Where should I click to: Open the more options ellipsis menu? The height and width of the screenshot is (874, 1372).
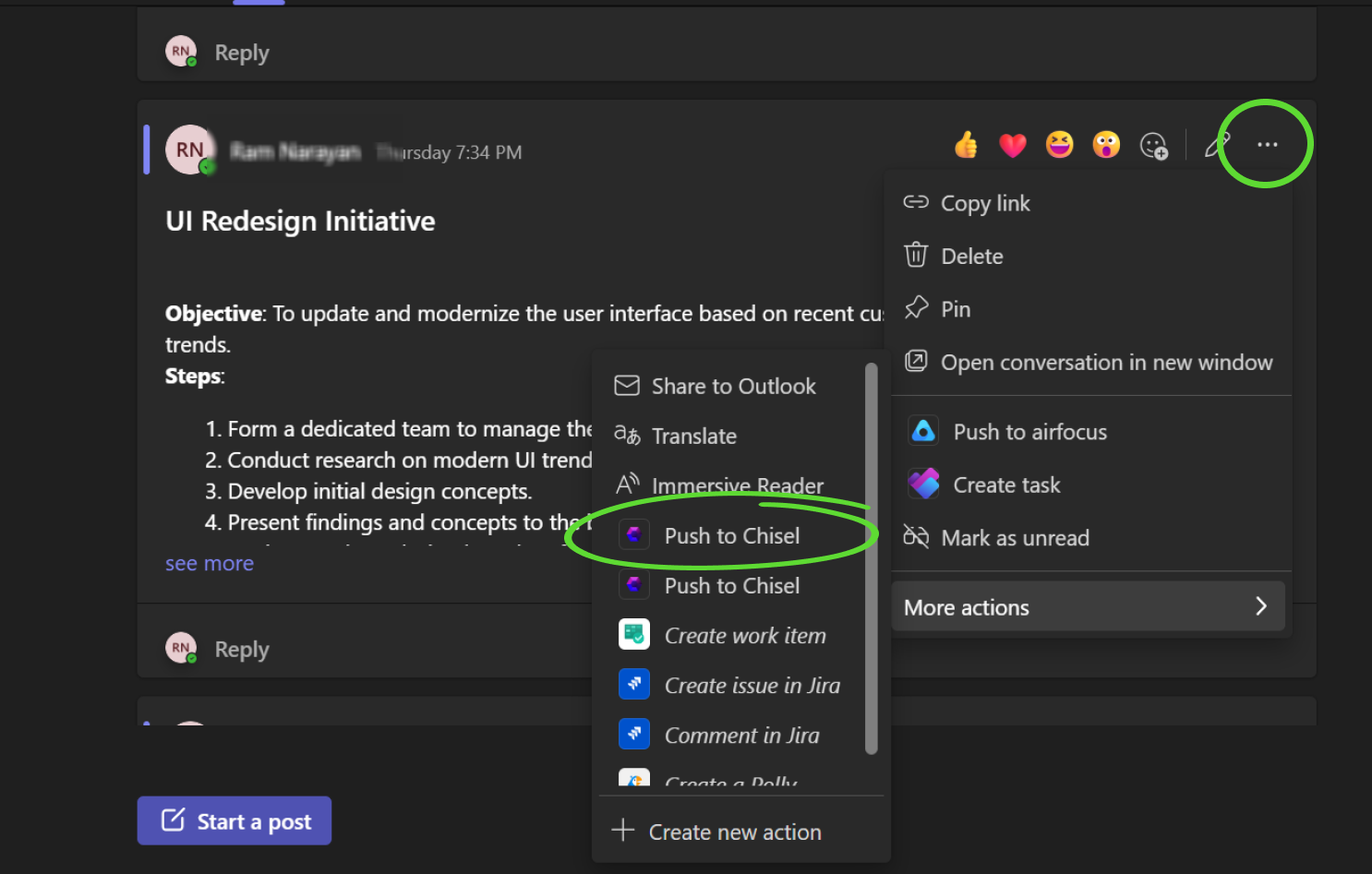[1266, 144]
